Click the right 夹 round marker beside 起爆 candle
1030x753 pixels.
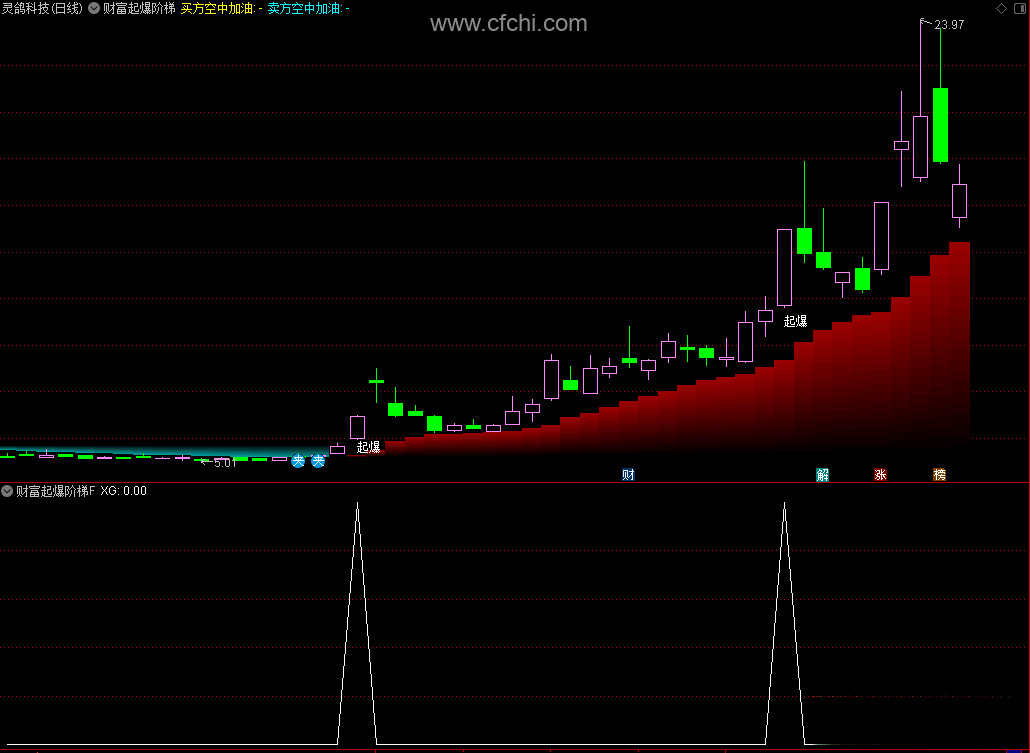click(318, 461)
